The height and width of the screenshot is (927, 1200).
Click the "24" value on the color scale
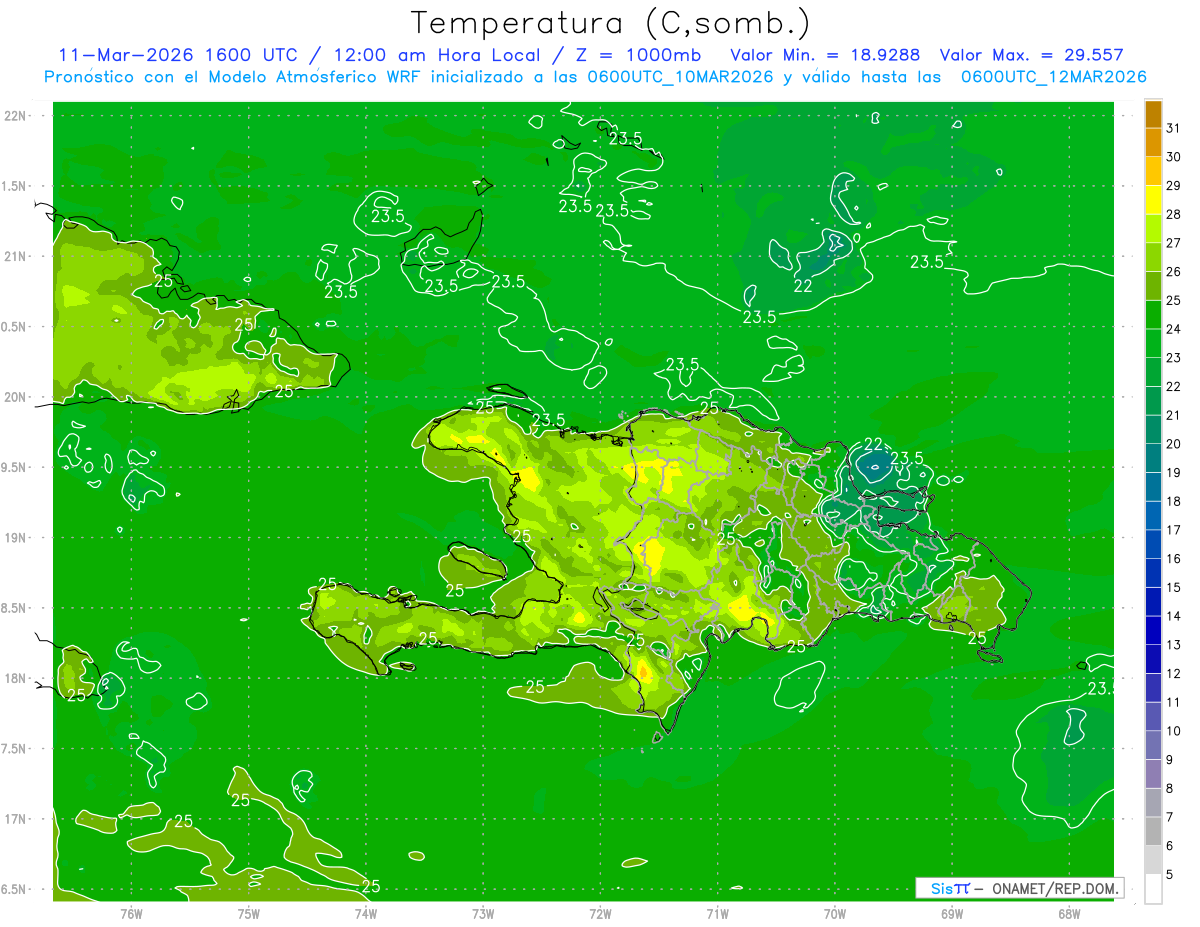(x=1174, y=329)
